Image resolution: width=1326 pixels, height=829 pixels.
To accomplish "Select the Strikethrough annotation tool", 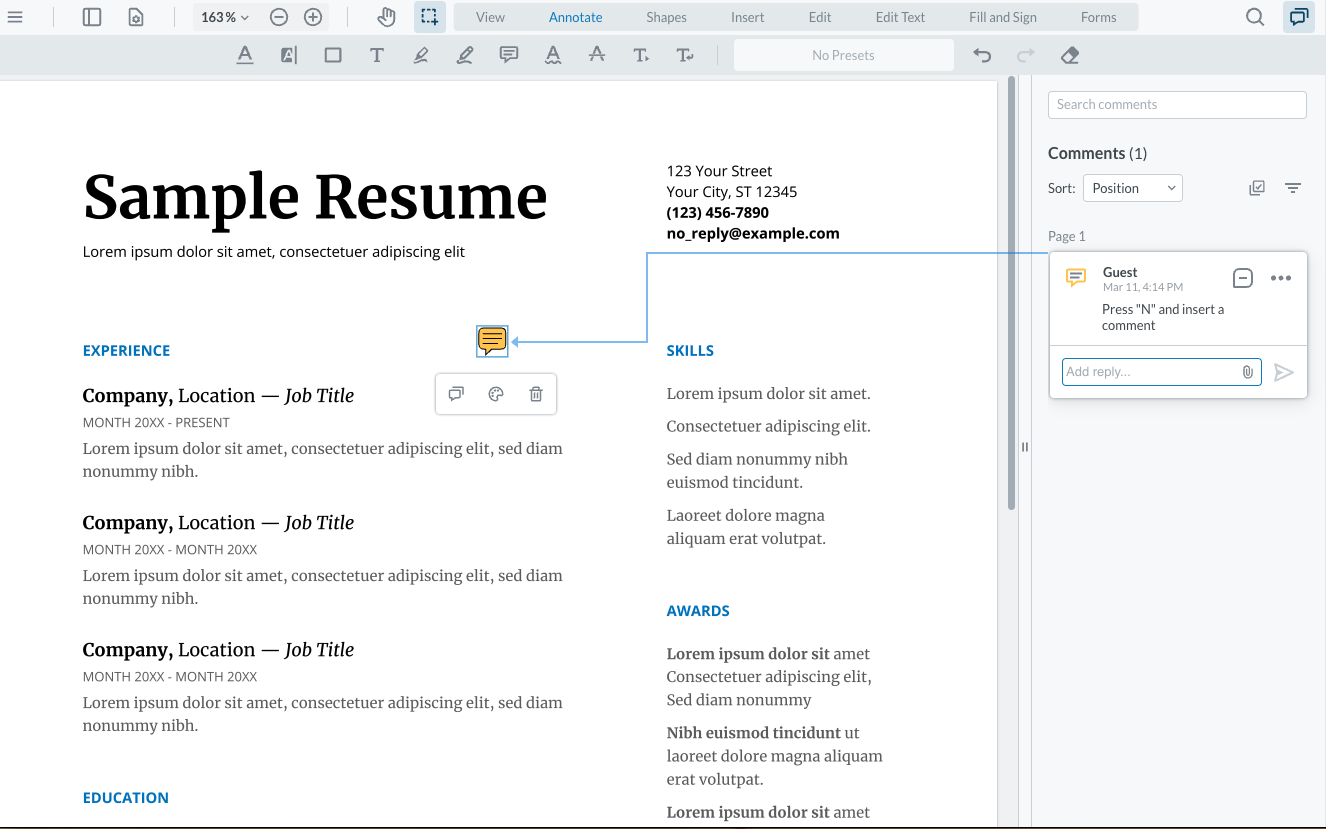I will [x=597, y=55].
